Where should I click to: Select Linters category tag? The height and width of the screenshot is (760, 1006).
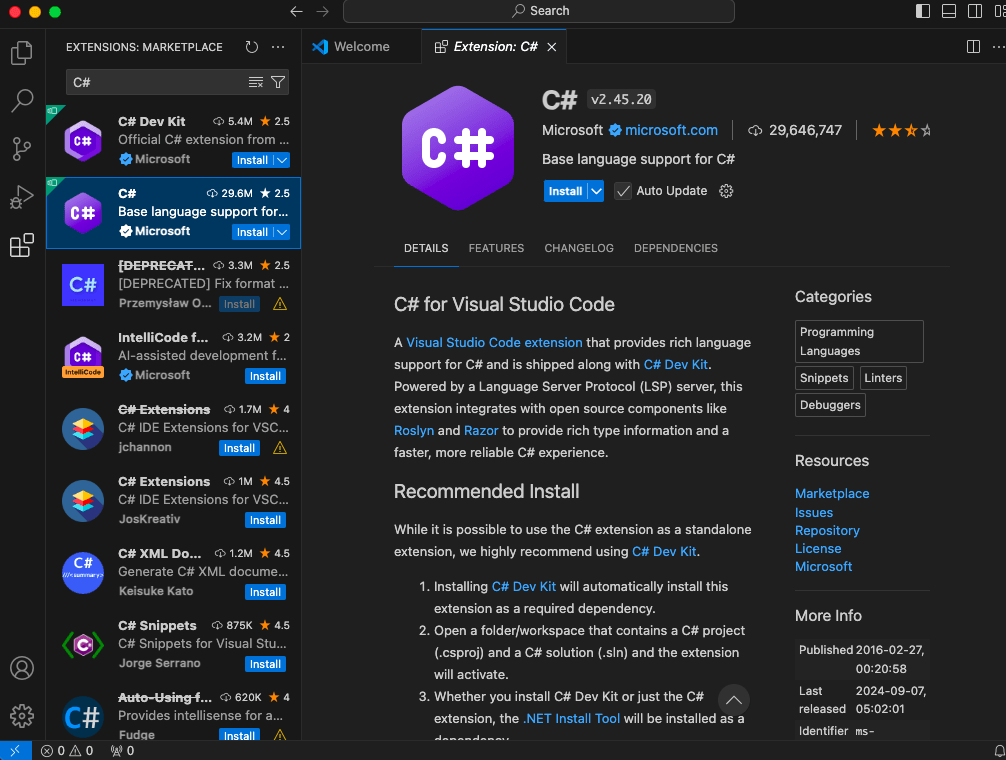pos(883,378)
